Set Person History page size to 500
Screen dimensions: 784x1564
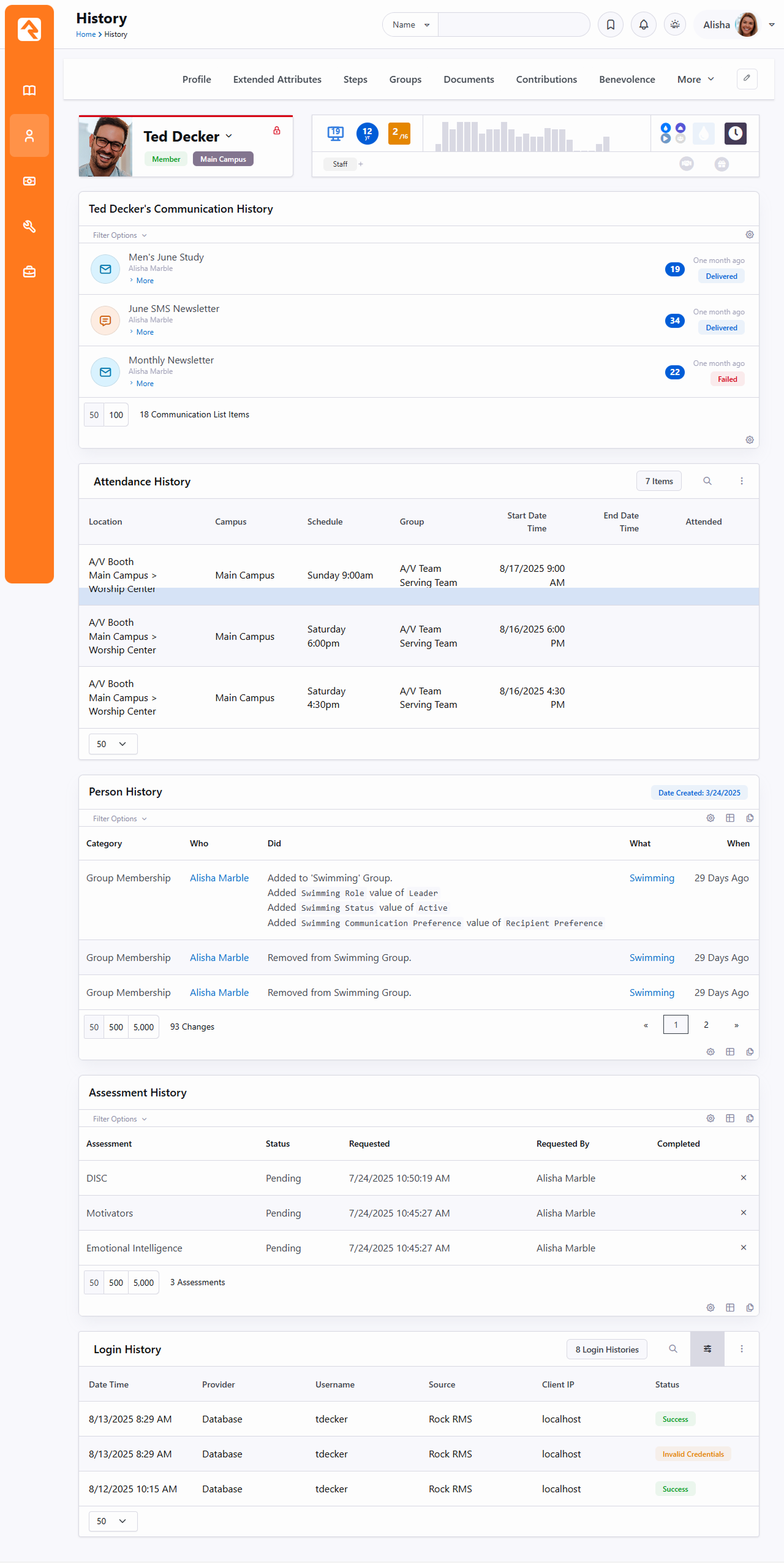[x=116, y=1027]
